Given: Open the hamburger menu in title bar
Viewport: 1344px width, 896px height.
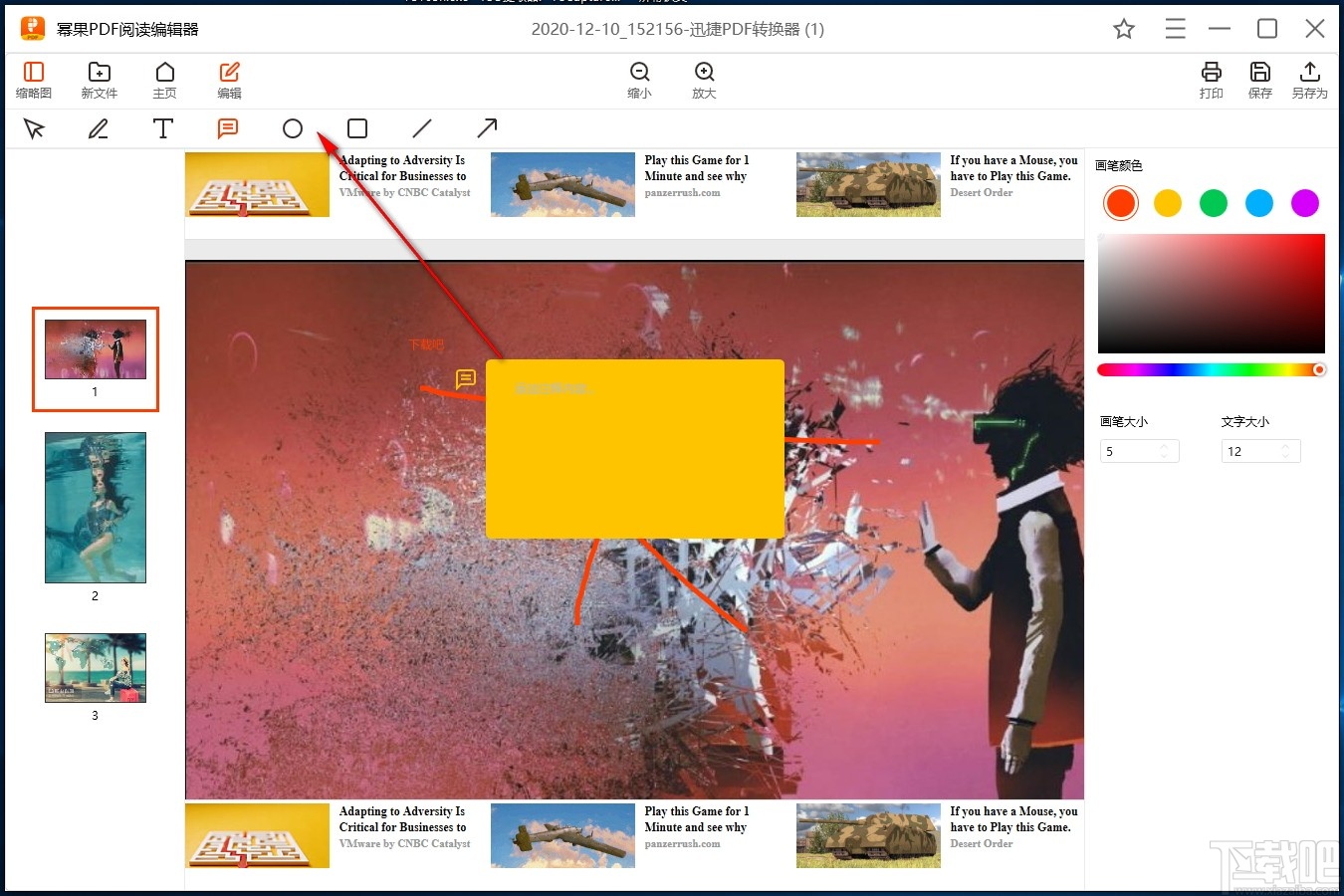Looking at the screenshot, I should (x=1175, y=29).
